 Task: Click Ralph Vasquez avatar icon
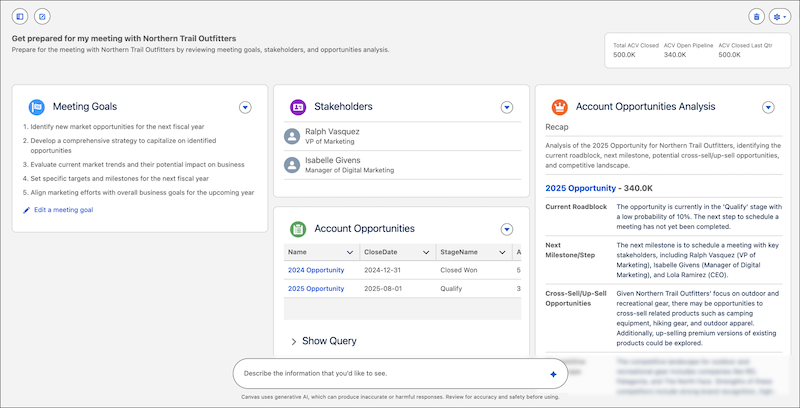[292, 136]
